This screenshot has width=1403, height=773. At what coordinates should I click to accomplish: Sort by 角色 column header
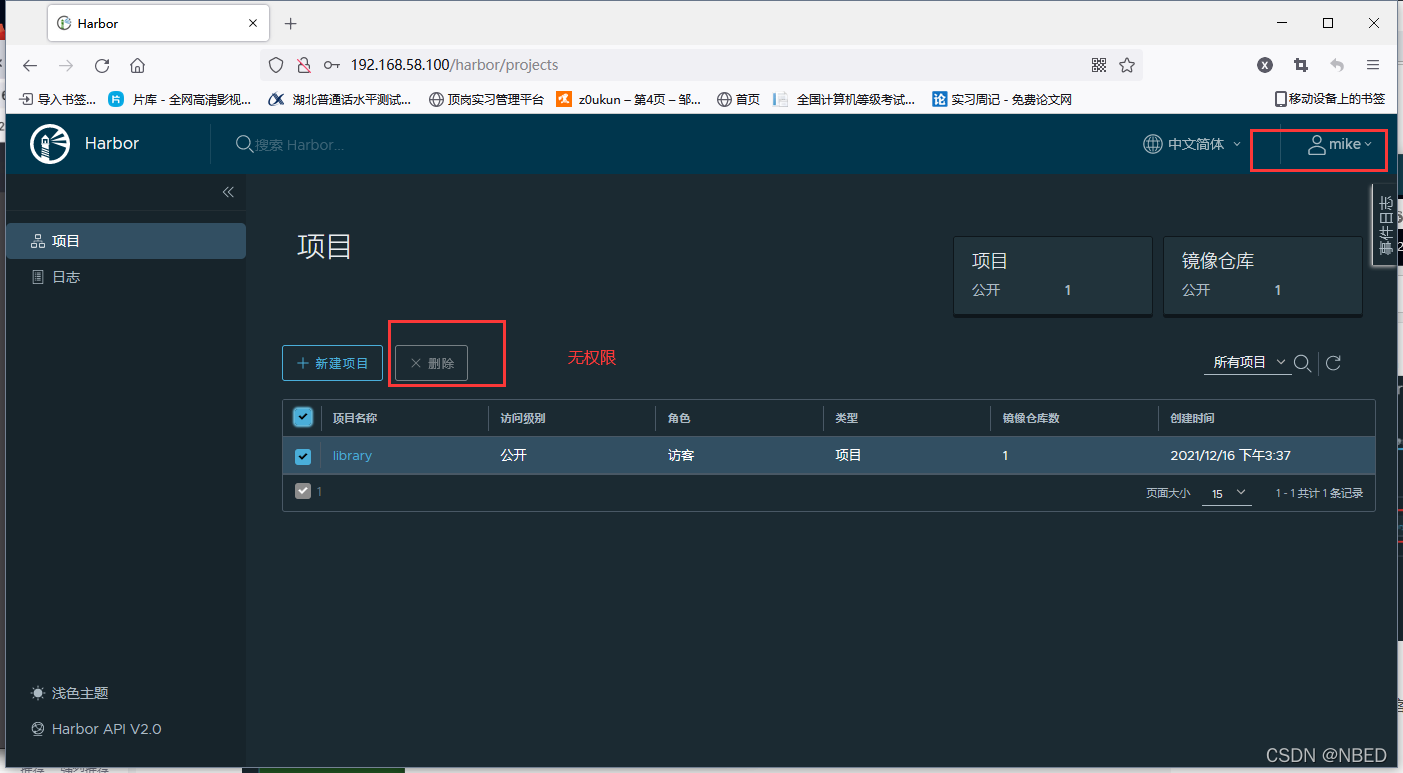(679, 418)
